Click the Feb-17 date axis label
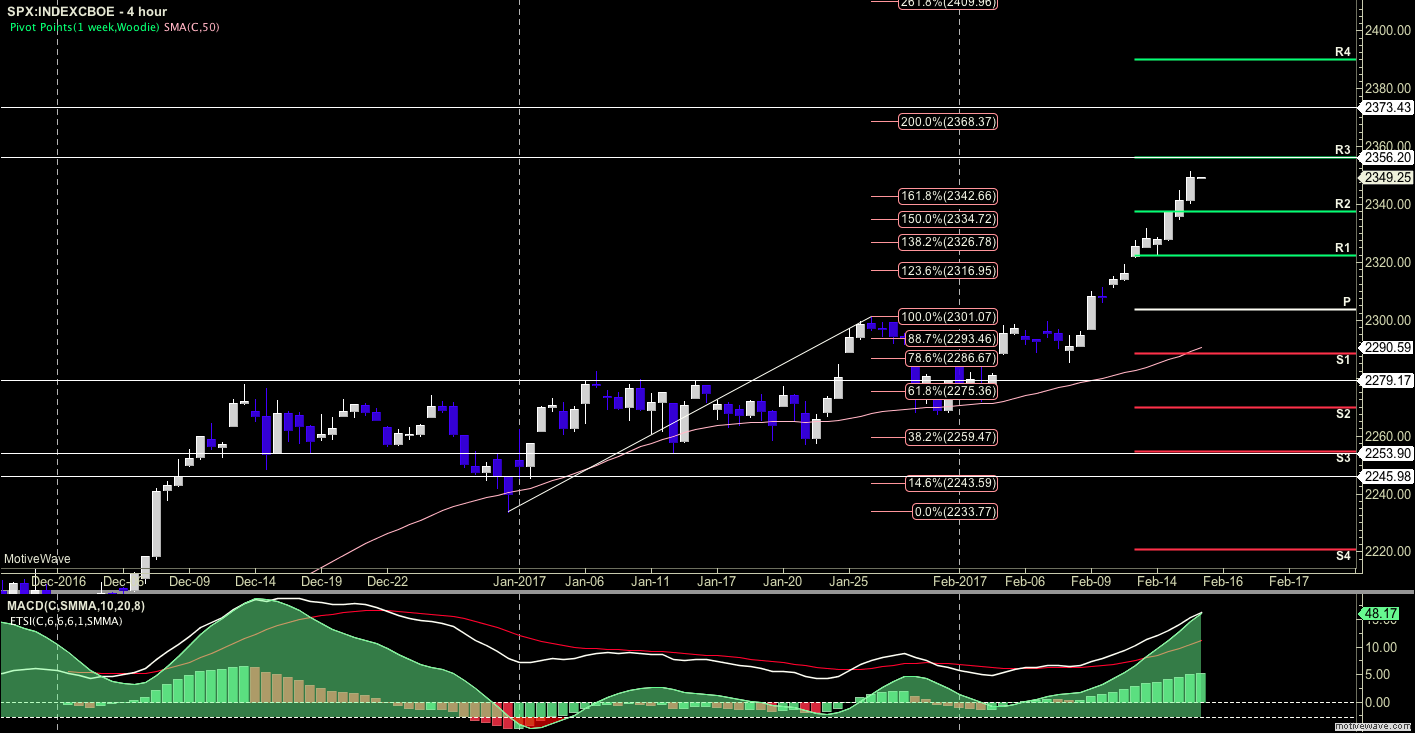The image size is (1416, 734). click(1289, 581)
